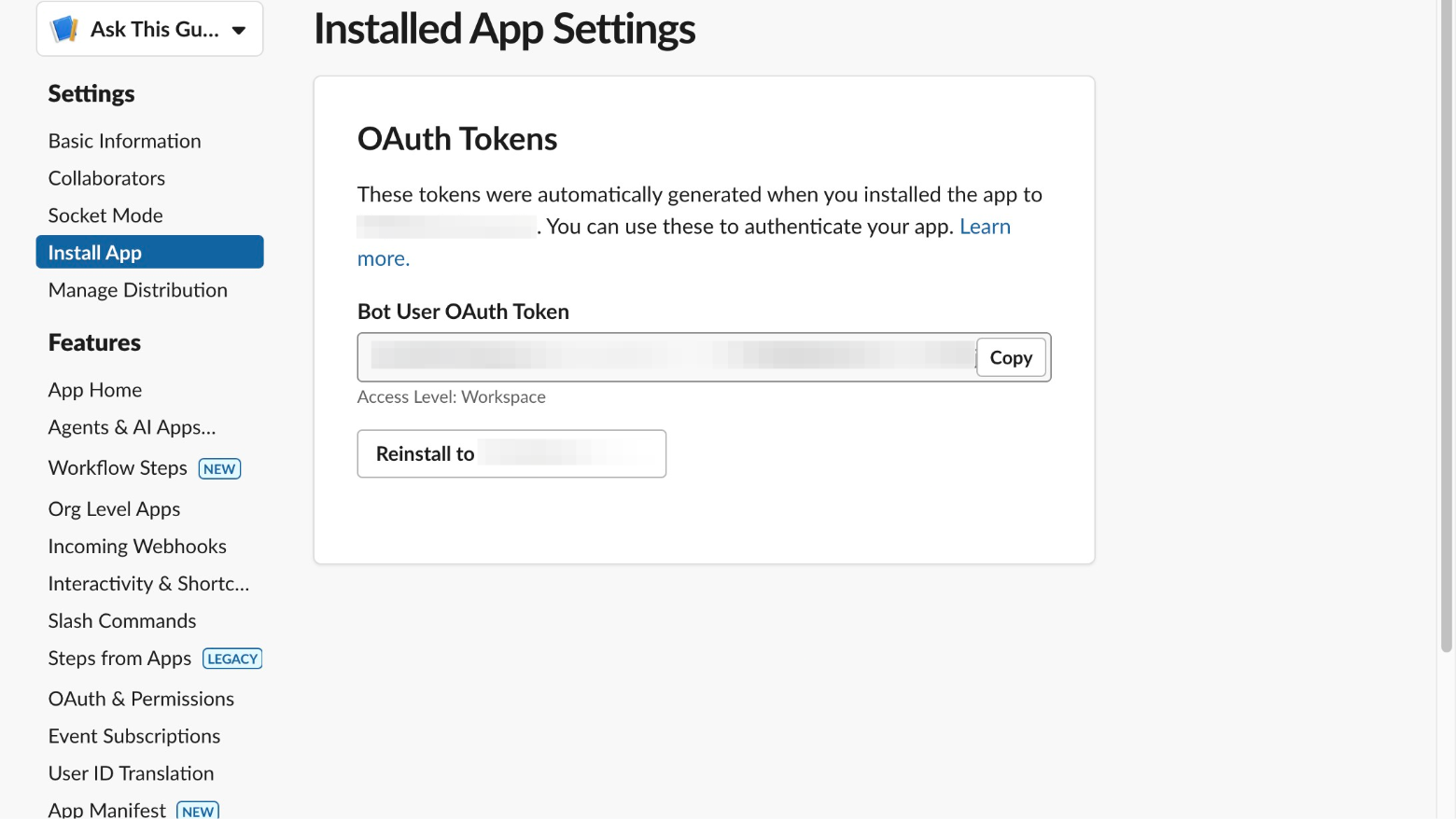Open Agents & AI Apps section

click(132, 427)
